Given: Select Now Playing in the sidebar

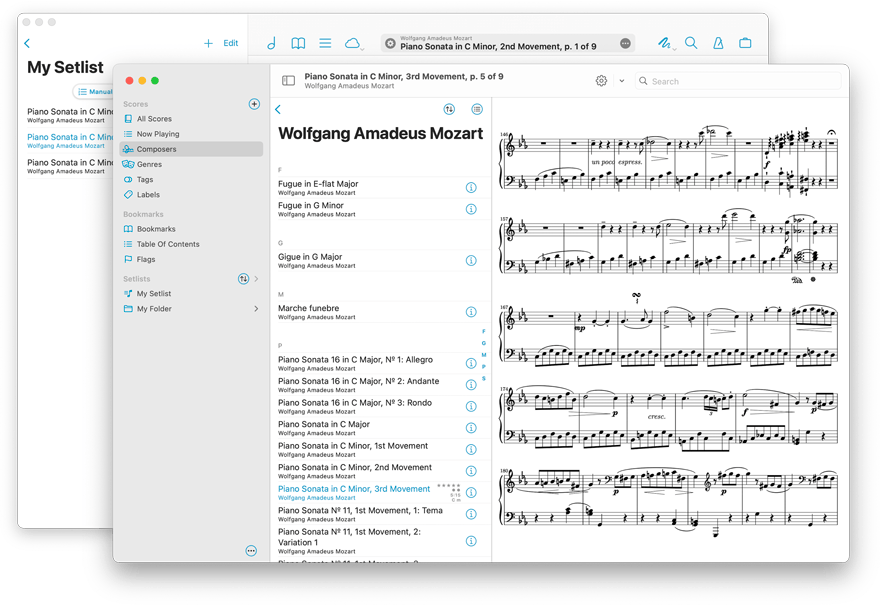Looking at the screenshot, I should pos(191,134).
